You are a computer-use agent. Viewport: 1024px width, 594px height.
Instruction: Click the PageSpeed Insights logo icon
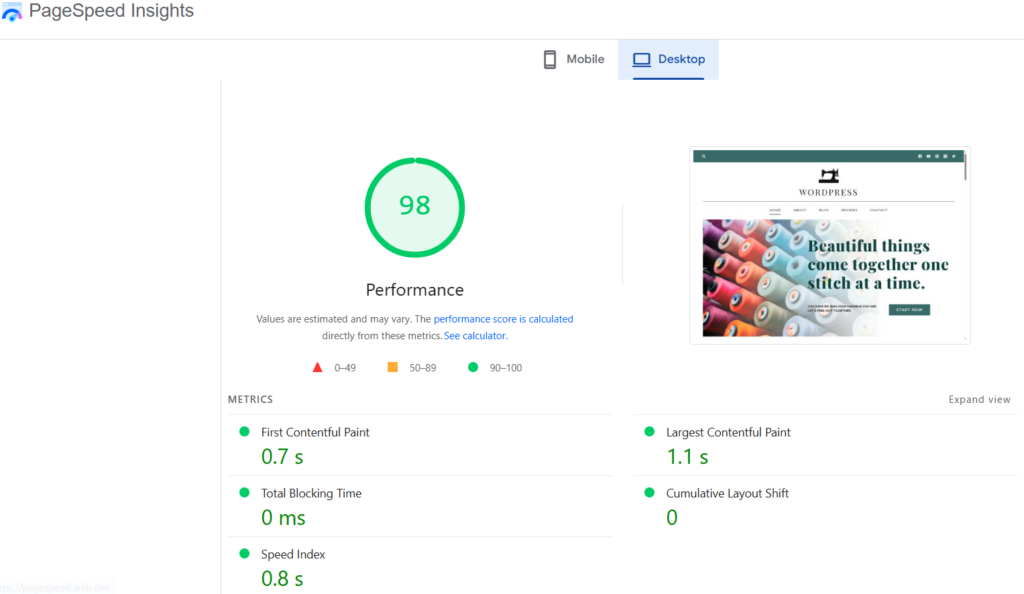(x=12, y=12)
